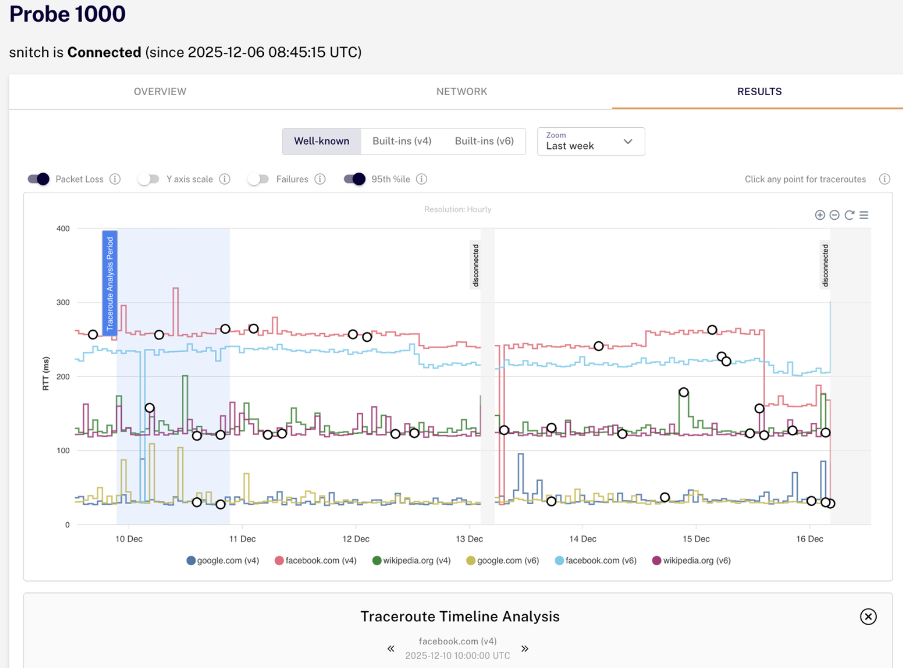The image size is (904, 668).
Task: Show info about clicking points for traceroutes
Action: (x=884, y=179)
